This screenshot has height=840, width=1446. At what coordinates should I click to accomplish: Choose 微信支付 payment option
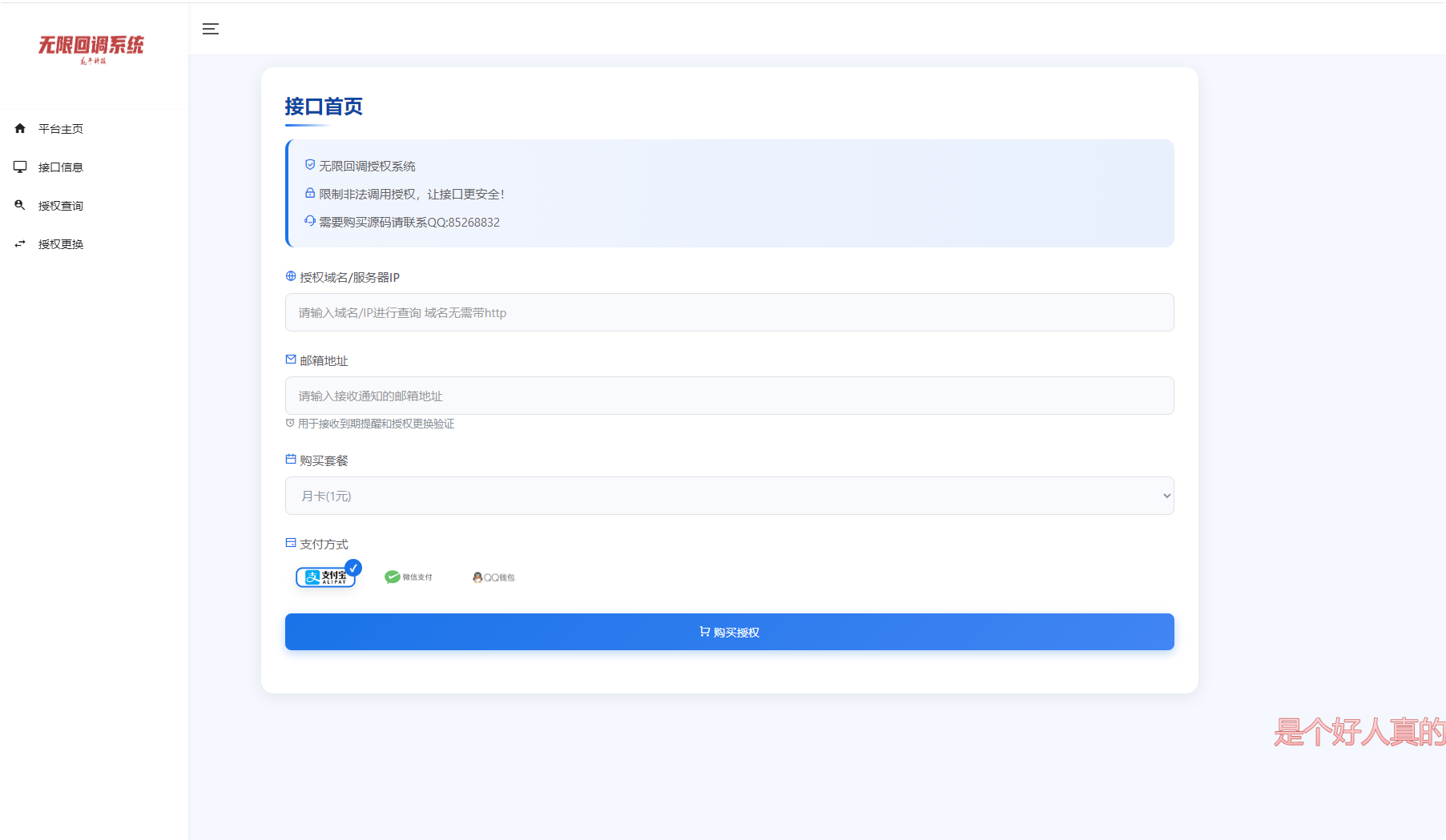click(409, 577)
